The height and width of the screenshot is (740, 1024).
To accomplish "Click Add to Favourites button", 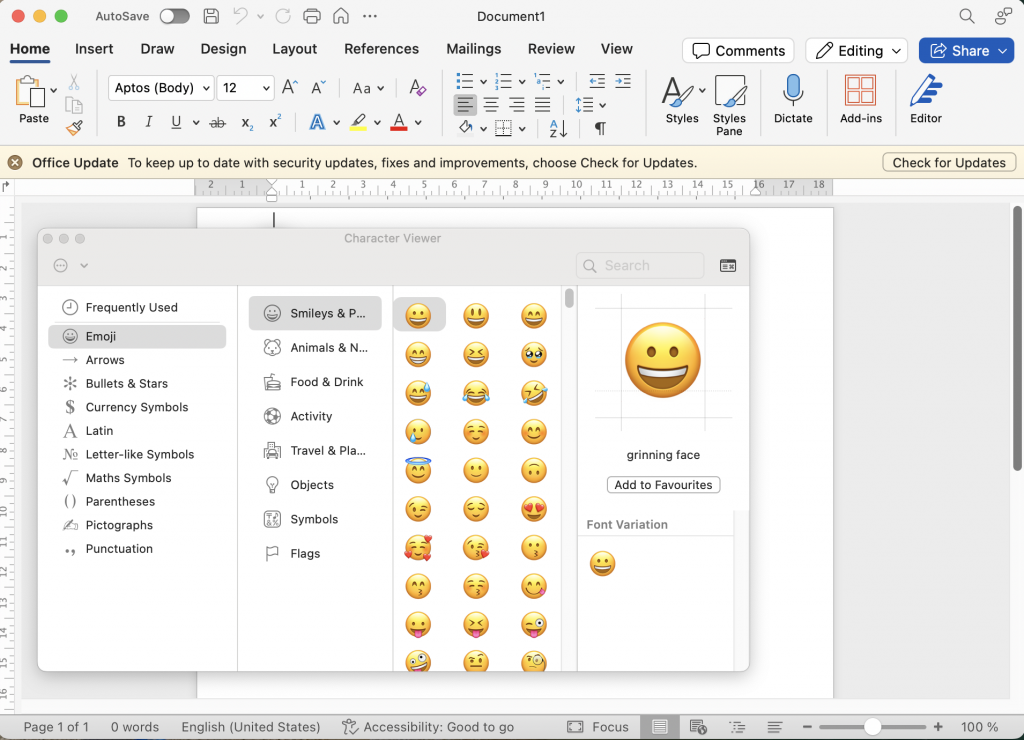I will tap(663, 485).
